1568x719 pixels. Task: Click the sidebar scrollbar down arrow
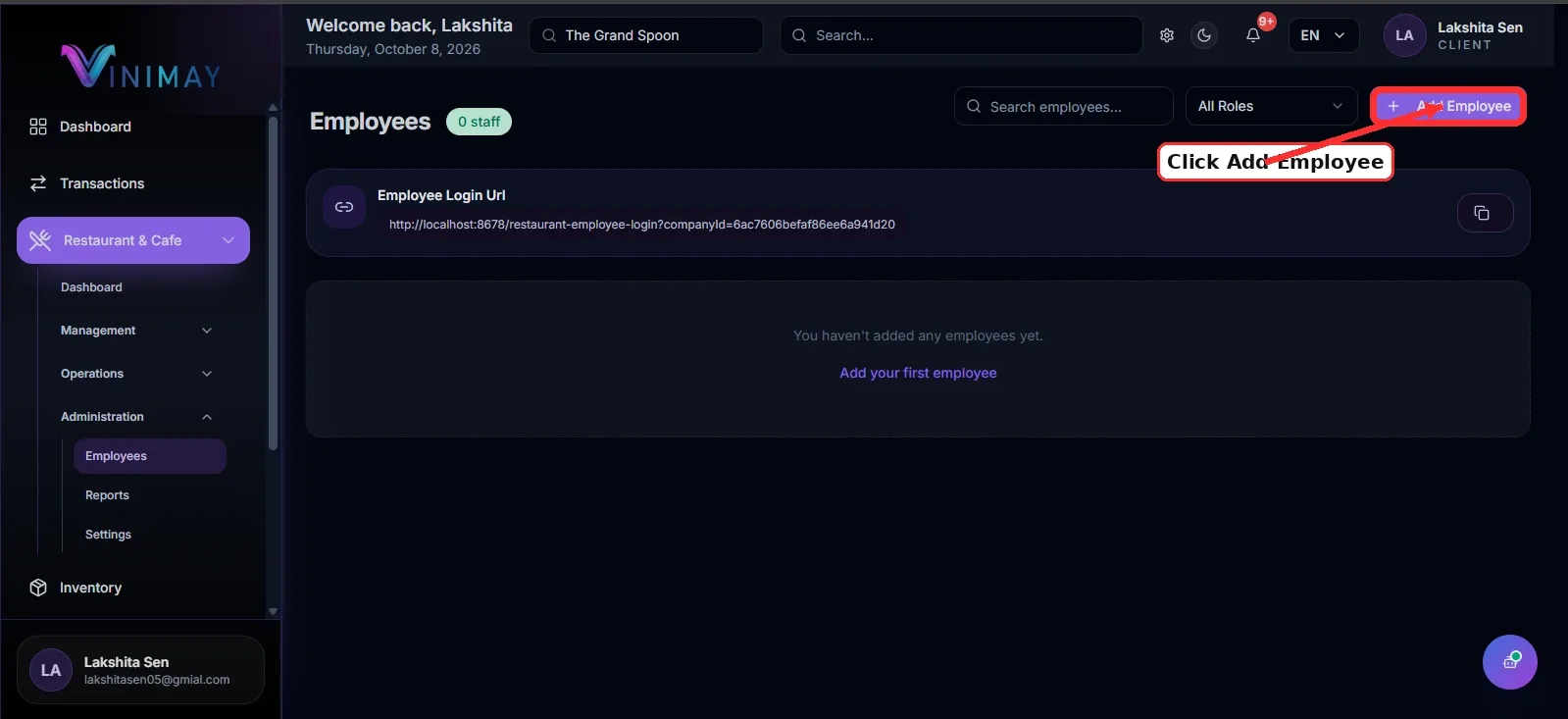point(273,611)
